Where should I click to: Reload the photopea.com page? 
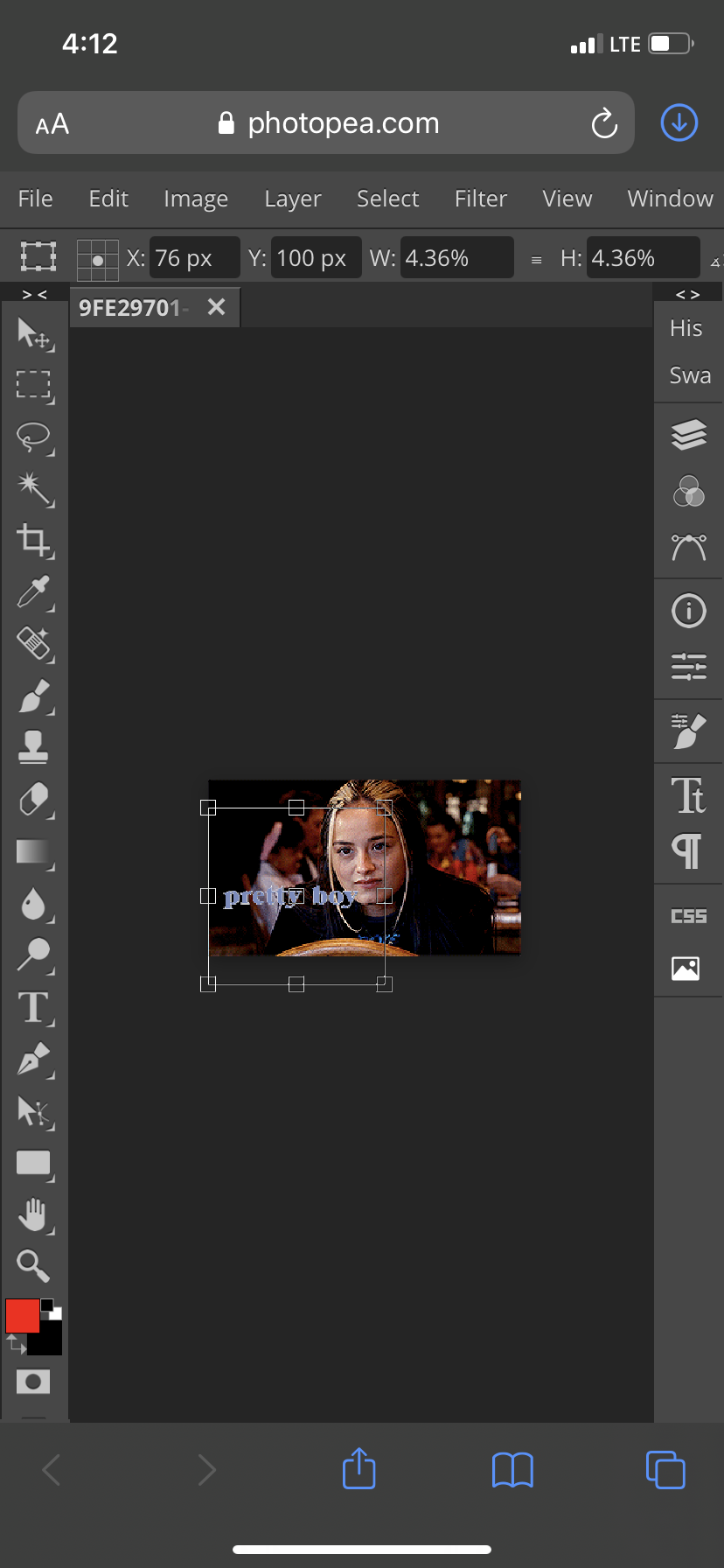click(x=604, y=123)
